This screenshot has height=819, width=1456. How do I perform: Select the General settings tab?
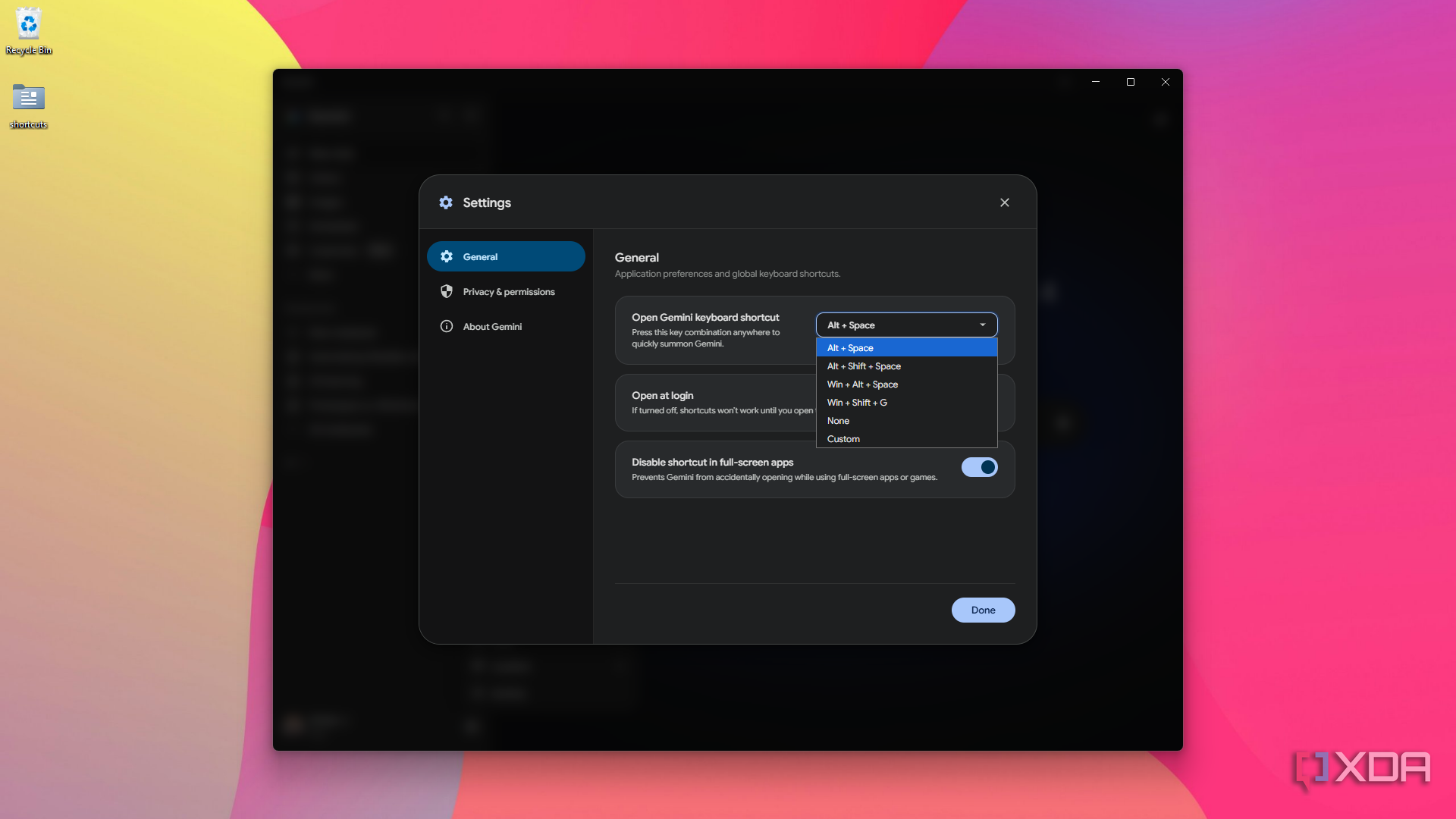tap(506, 256)
